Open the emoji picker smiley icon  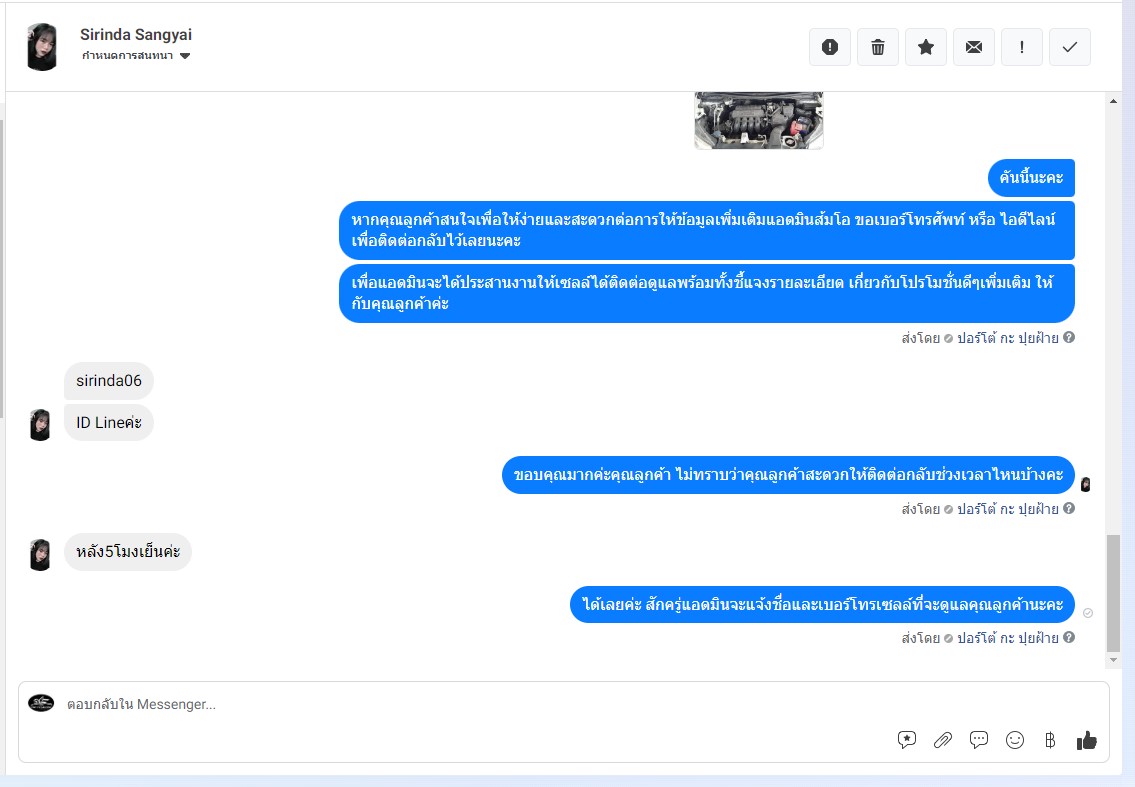pyautogui.click(x=1015, y=739)
